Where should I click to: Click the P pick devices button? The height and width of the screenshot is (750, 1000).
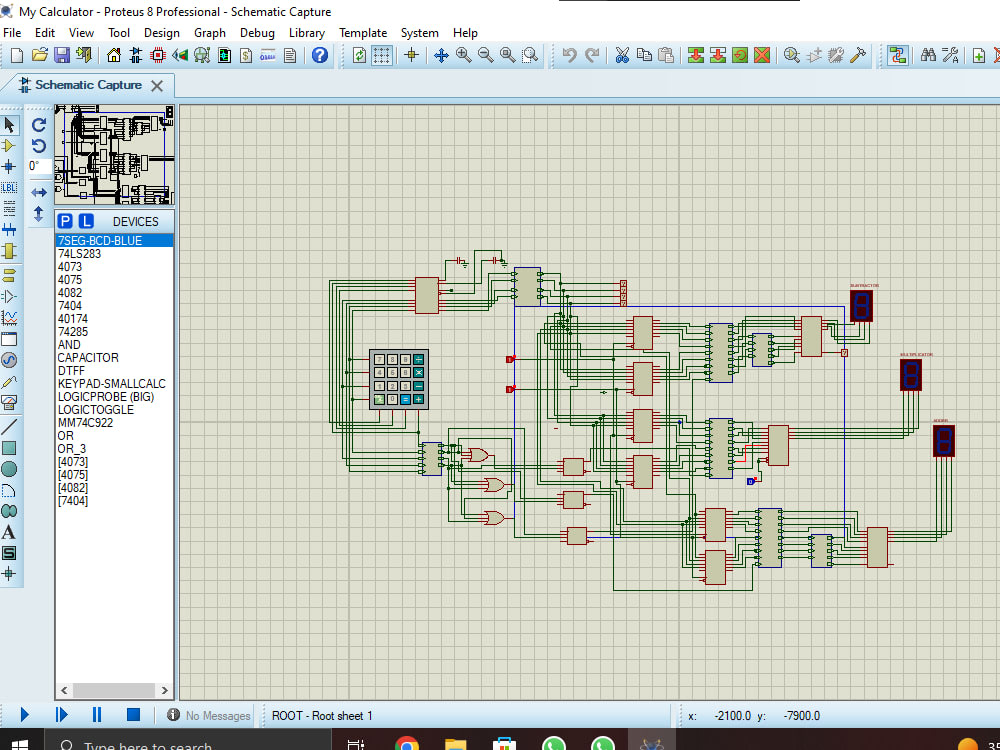click(65, 221)
